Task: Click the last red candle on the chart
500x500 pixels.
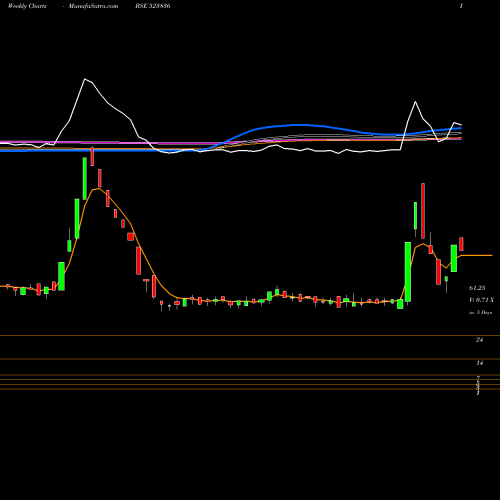Action: (x=461, y=244)
